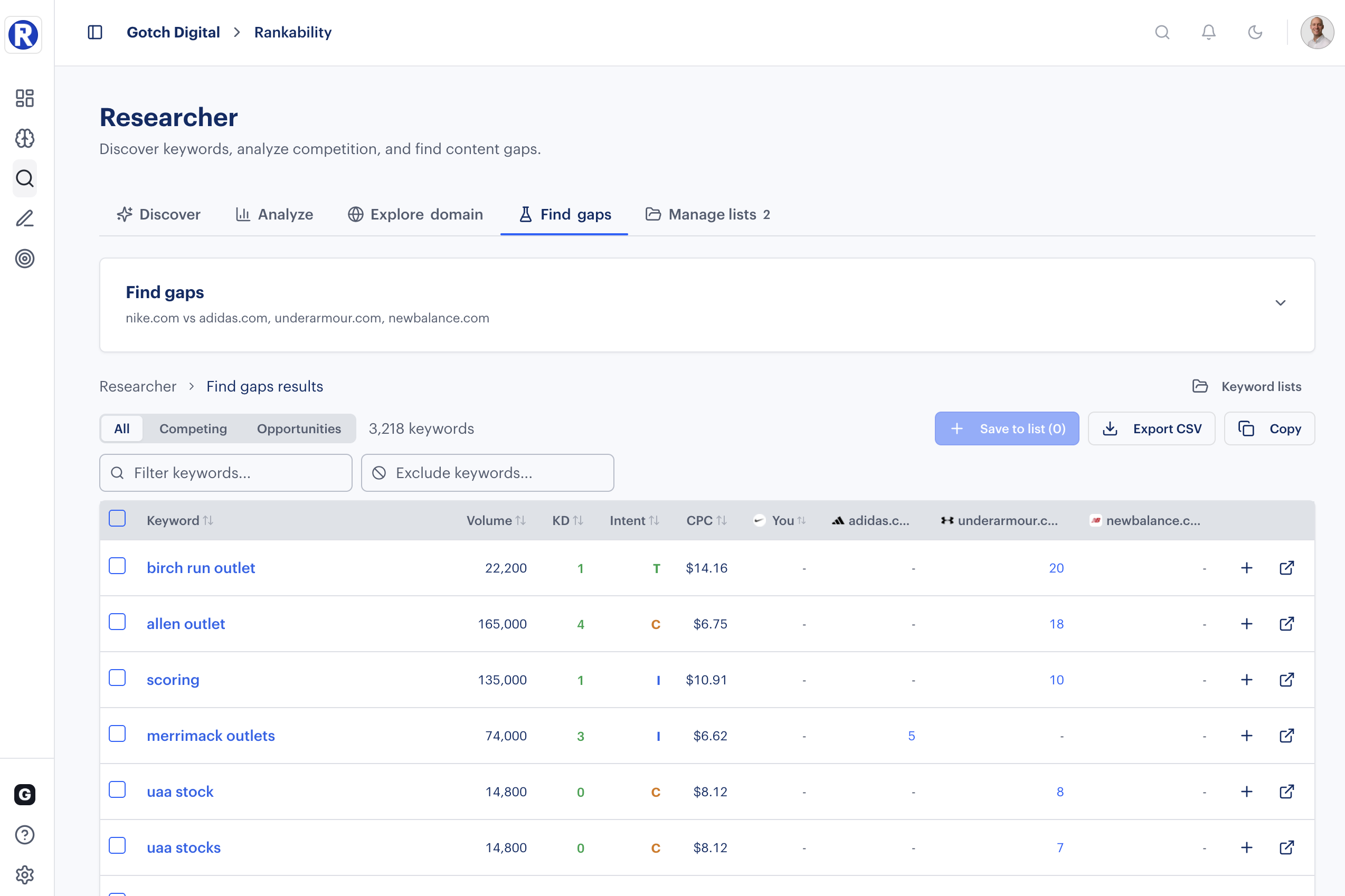Image resolution: width=1345 pixels, height=896 pixels.
Task: Focus the Filter keywords field
Action: coord(226,473)
